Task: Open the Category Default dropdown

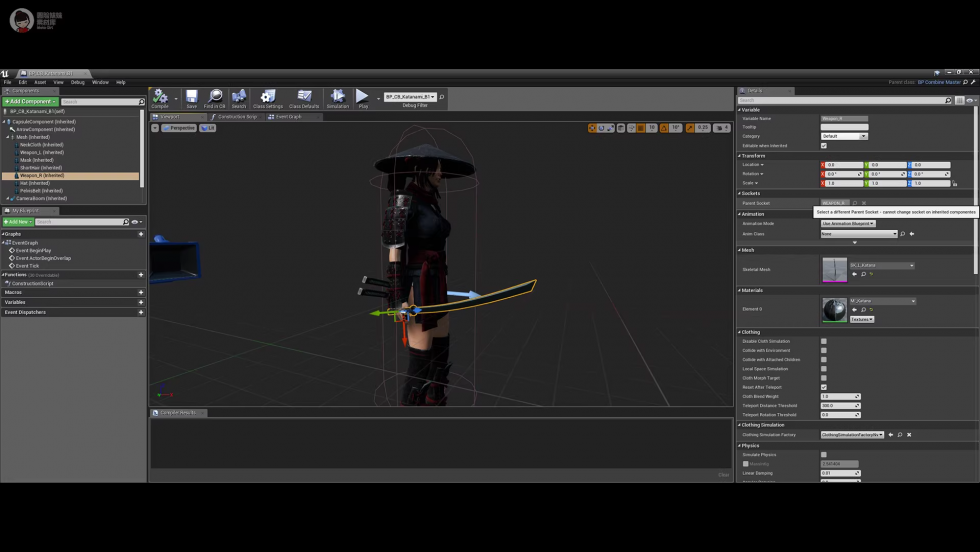Action: (x=844, y=136)
